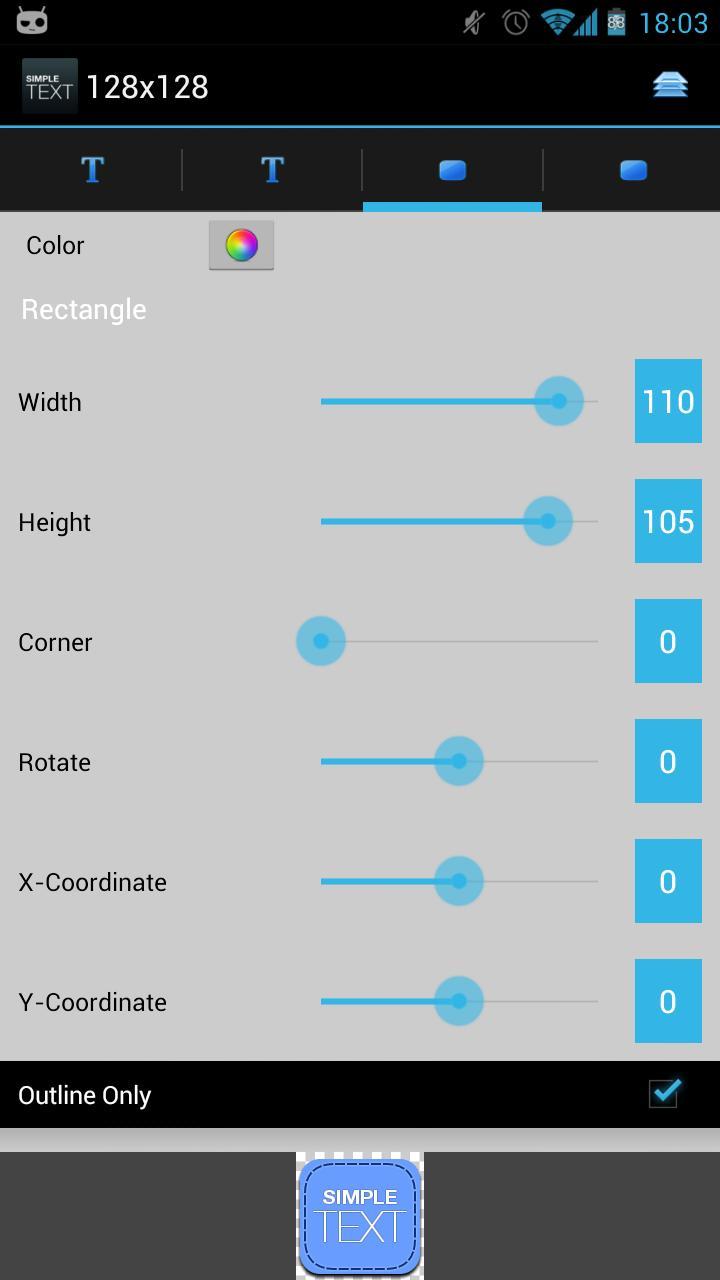This screenshot has height=1280, width=720.
Task: Switch to the first text tab
Action: [92, 170]
